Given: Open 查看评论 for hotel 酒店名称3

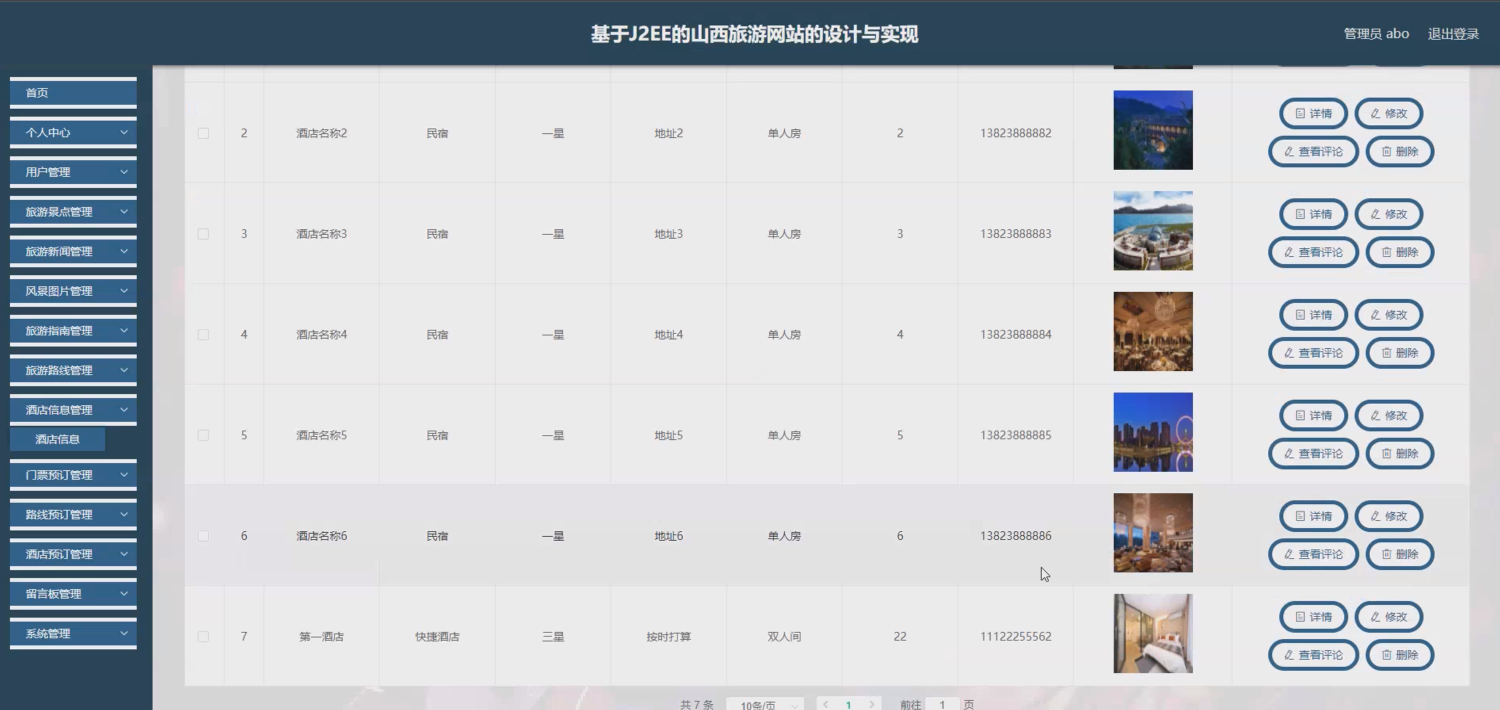Looking at the screenshot, I should (x=1313, y=252).
